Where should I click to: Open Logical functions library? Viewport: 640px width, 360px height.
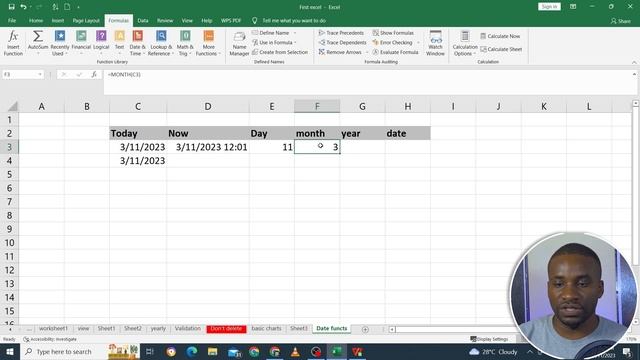pyautogui.click(x=101, y=43)
